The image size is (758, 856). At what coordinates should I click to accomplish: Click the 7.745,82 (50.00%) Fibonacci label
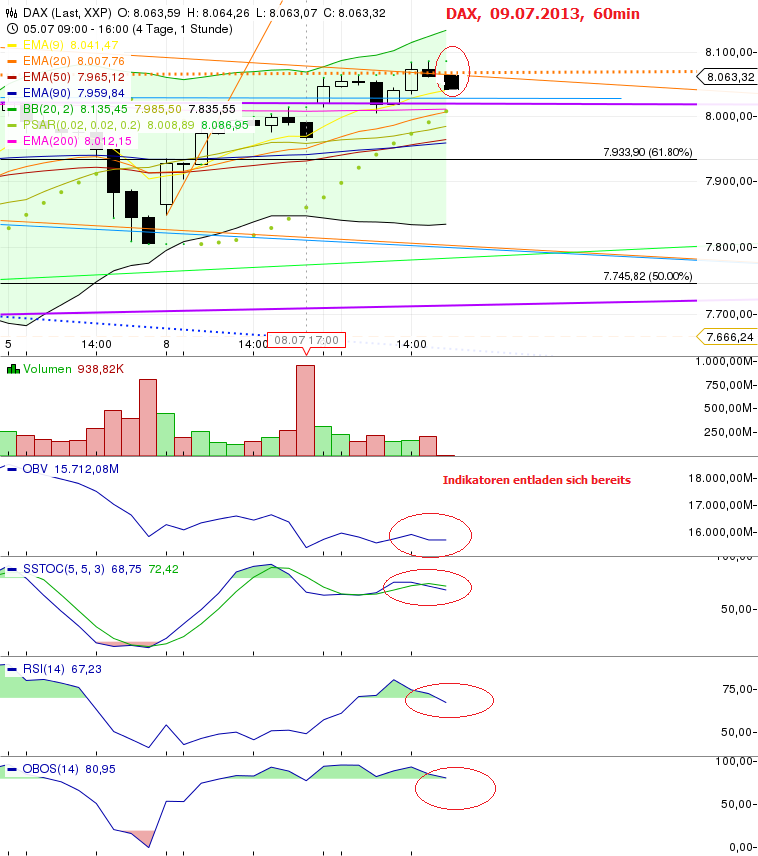coord(648,276)
